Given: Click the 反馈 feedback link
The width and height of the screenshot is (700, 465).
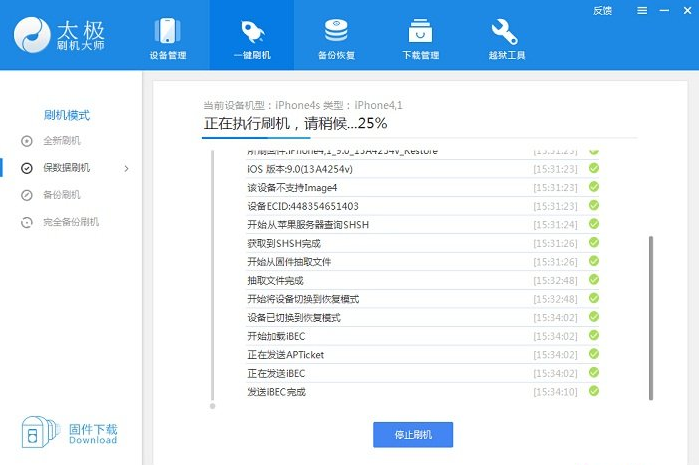Looking at the screenshot, I should [x=602, y=11].
